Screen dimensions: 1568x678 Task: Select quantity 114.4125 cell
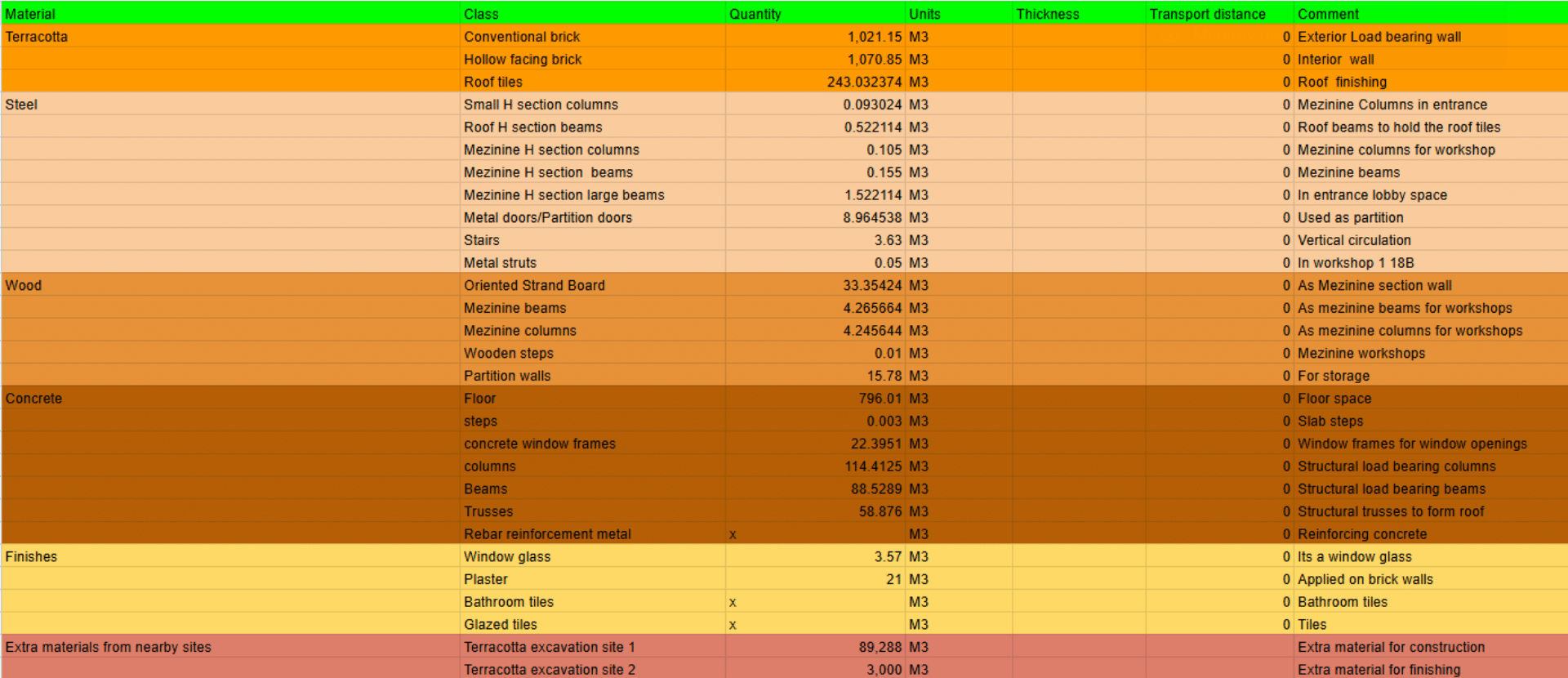click(815, 466)
